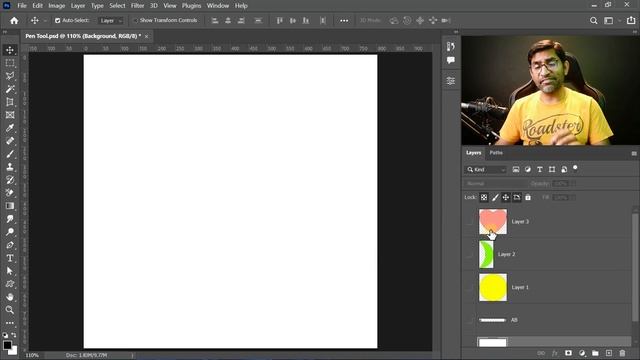Select the Custom Shape tool
This screenshot has width=640, height=360.
click(x=10, y=284)
